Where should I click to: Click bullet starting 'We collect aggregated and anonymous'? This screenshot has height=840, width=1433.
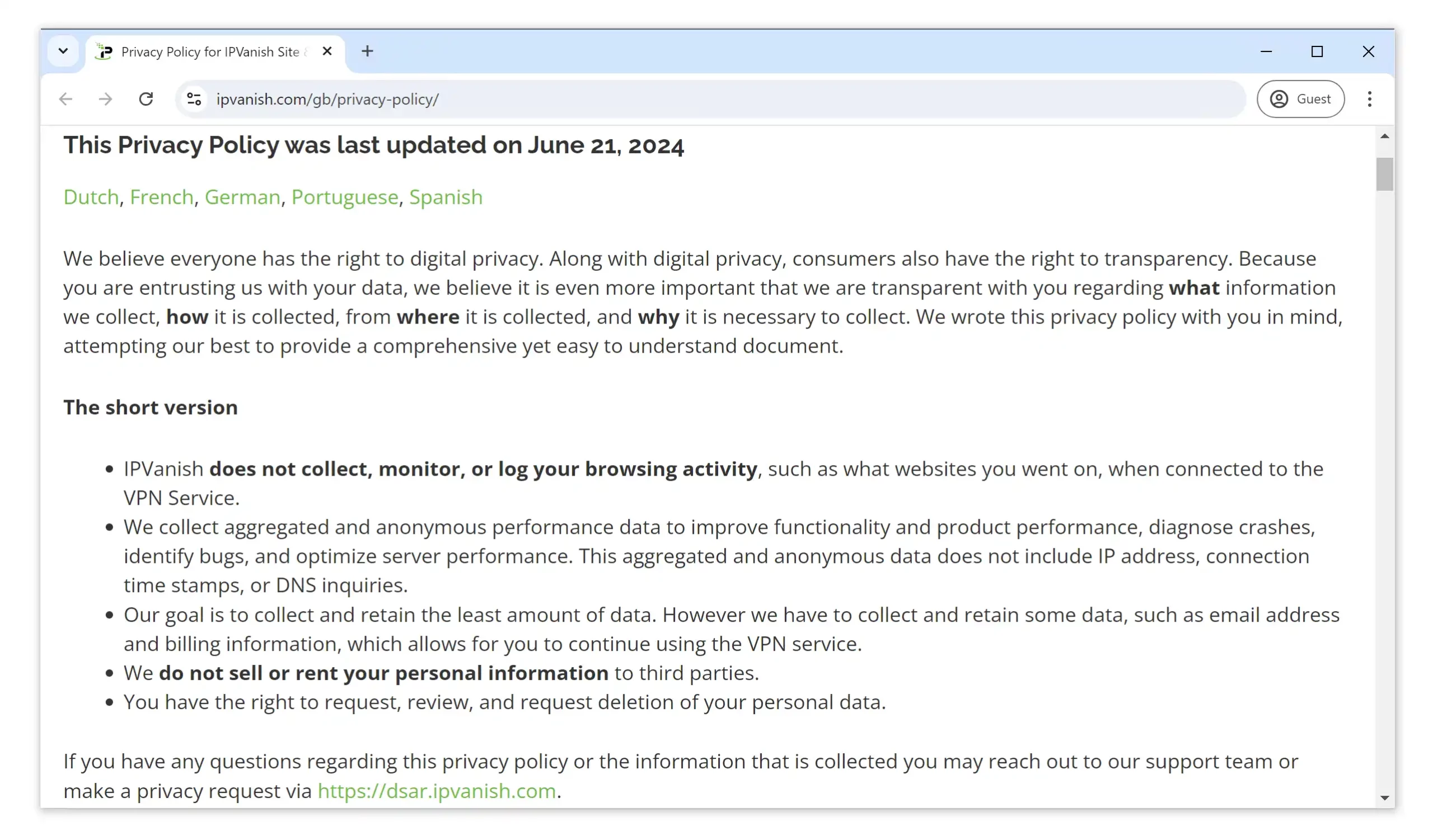tap(719, 556)
